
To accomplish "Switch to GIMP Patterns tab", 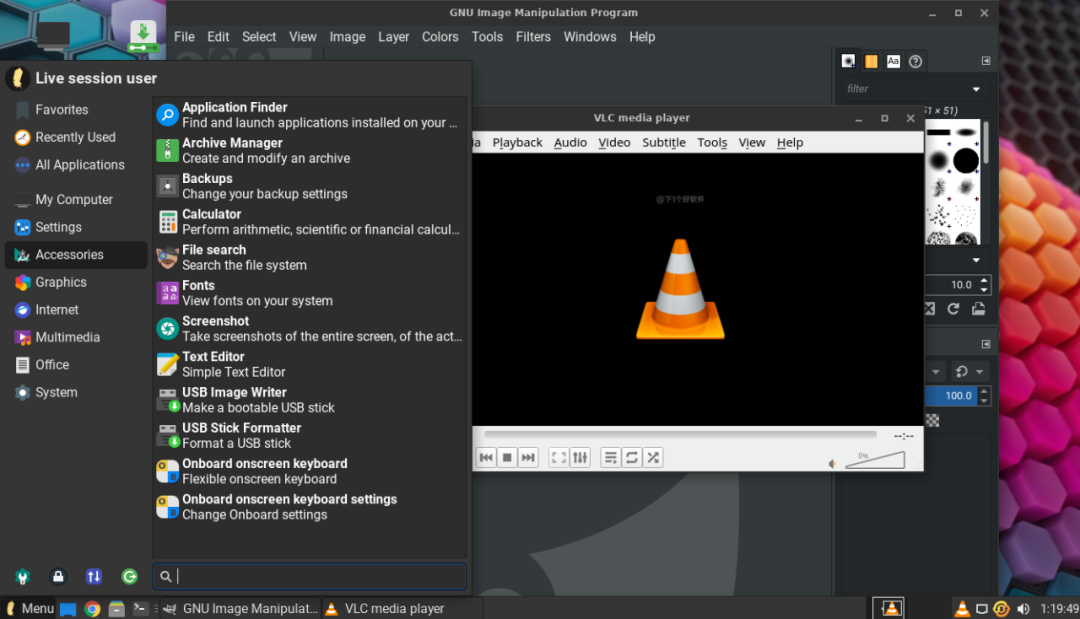I will click(x=871, y=61).
